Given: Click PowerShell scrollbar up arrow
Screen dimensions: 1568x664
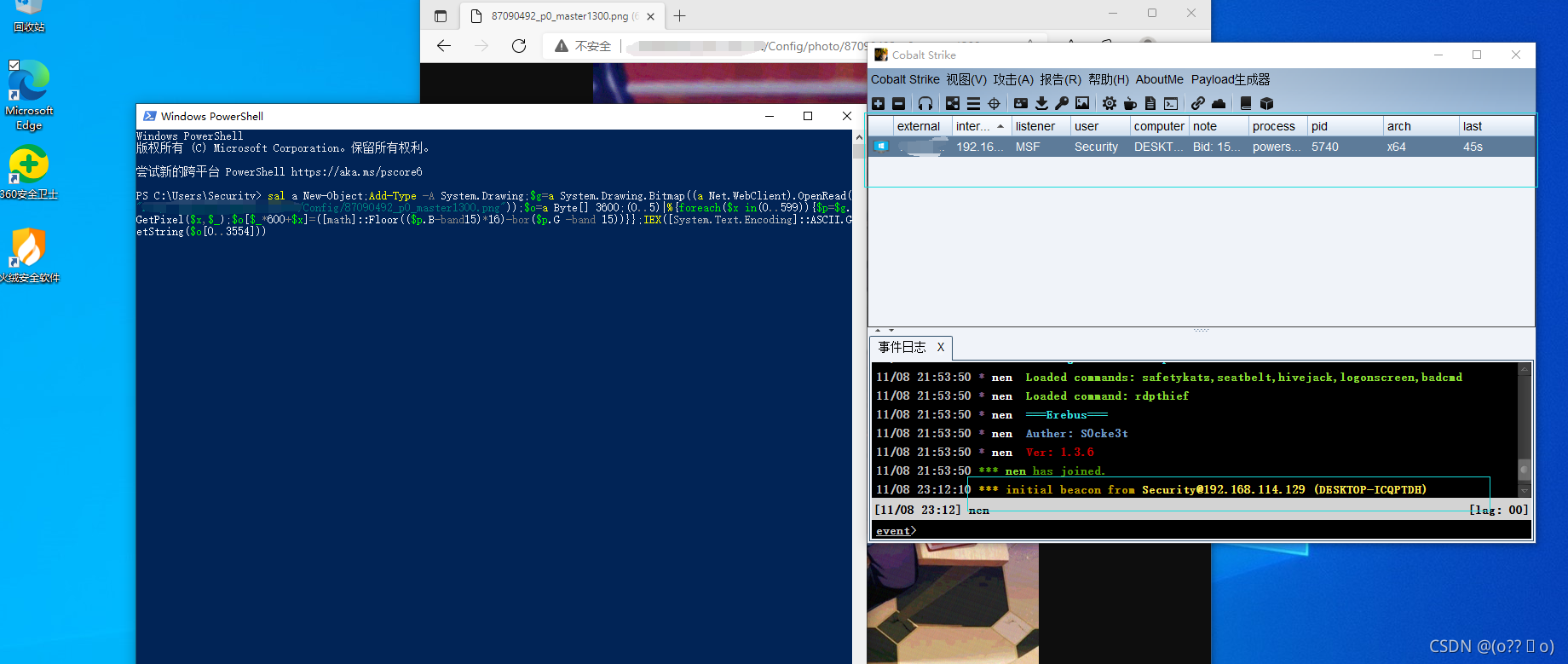Looking at the screenshot, I should pos(859,137).
